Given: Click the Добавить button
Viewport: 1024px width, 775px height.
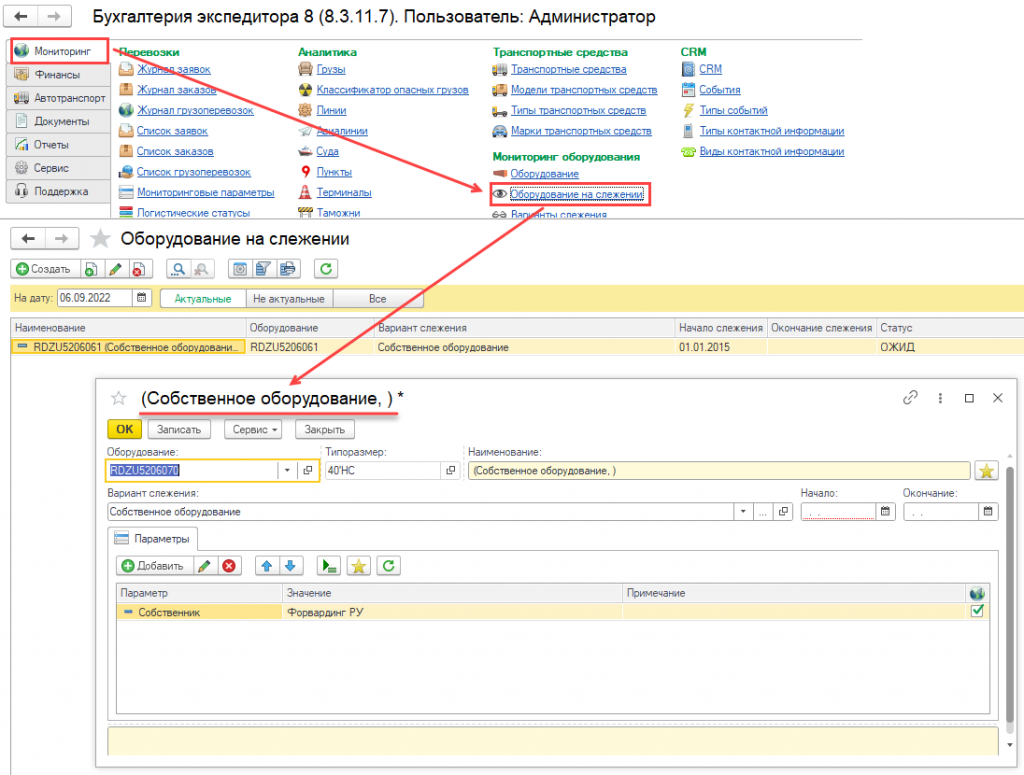Looking at the screenshot, I should pyautogui.click(x=154, y=566).
